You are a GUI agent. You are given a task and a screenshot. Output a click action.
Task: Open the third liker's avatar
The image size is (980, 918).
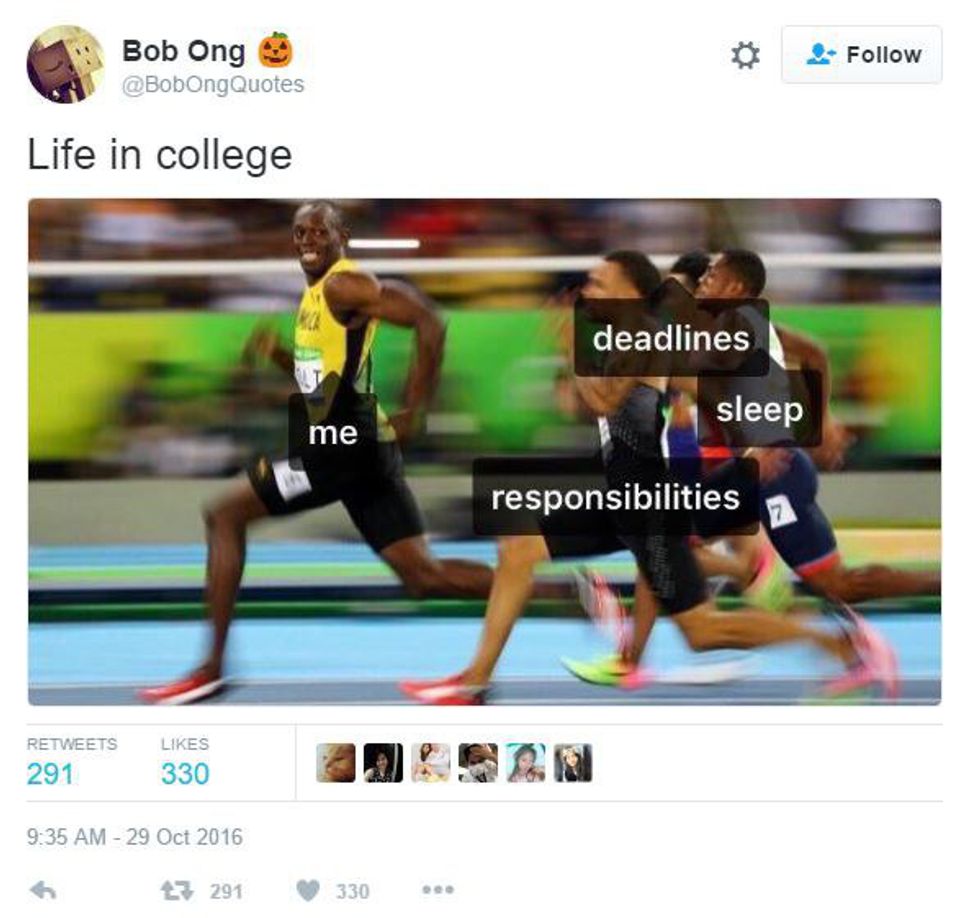(431, 762)
